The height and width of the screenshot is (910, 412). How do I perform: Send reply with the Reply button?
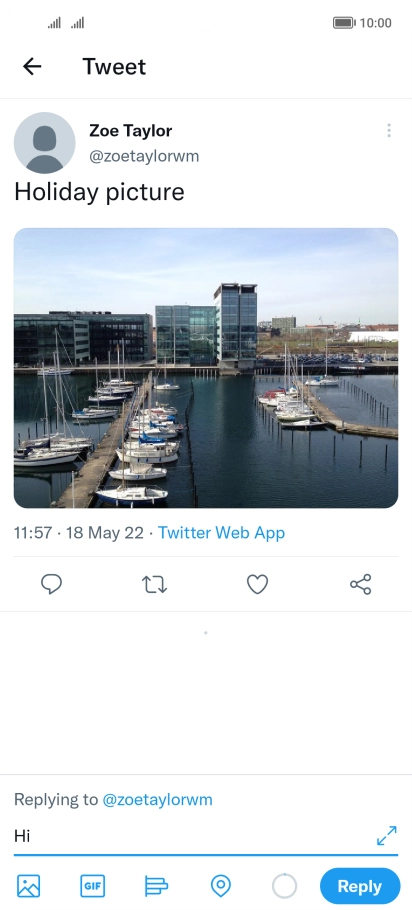(360, 886)
